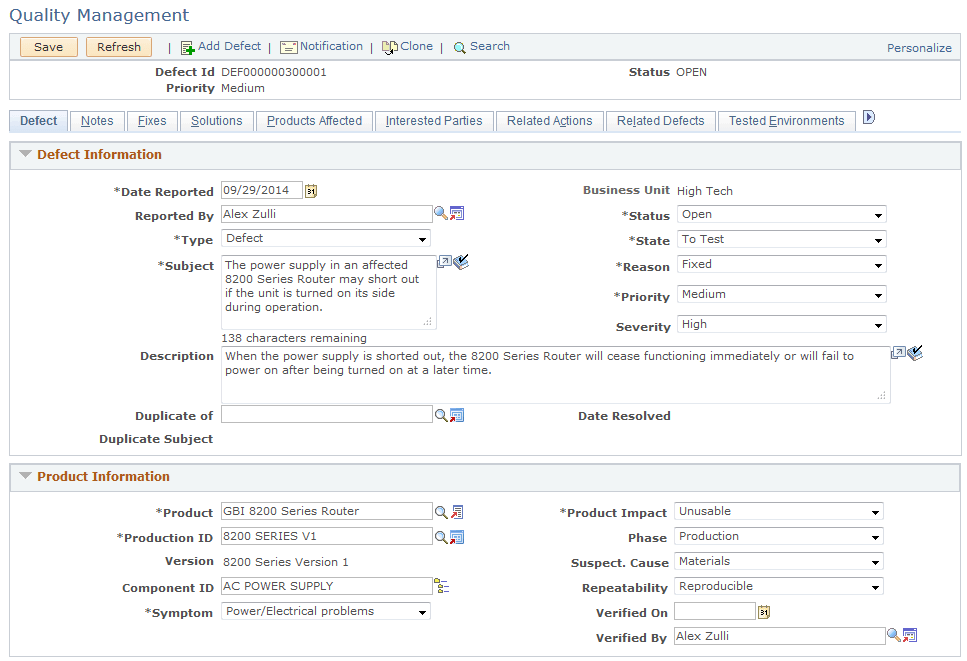Run spell check on the Subject field

pyautogui.click(x=460, y=261)
